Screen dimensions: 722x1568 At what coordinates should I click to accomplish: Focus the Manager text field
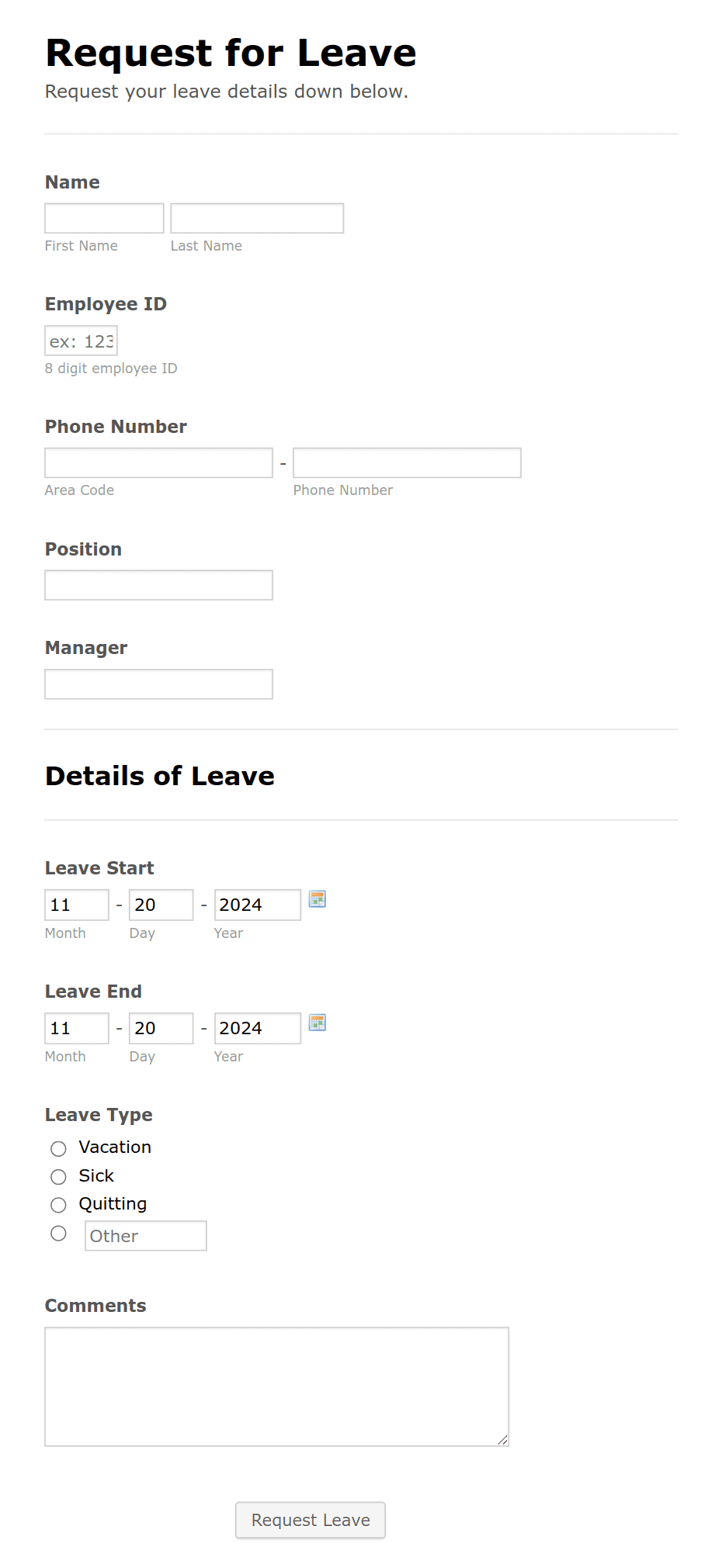[x=158, y=684]
